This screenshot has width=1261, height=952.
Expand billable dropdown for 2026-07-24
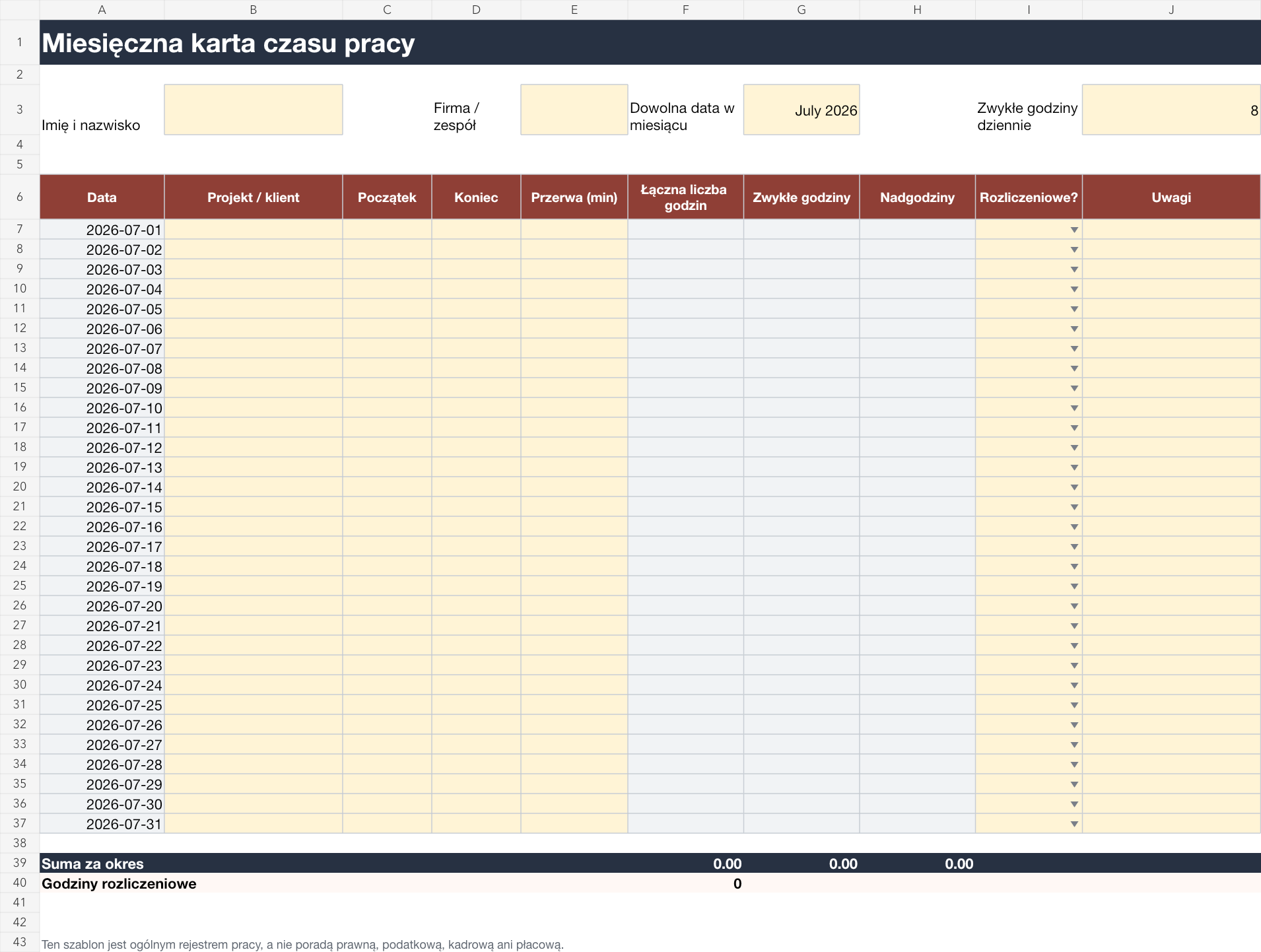point(1074,685)
